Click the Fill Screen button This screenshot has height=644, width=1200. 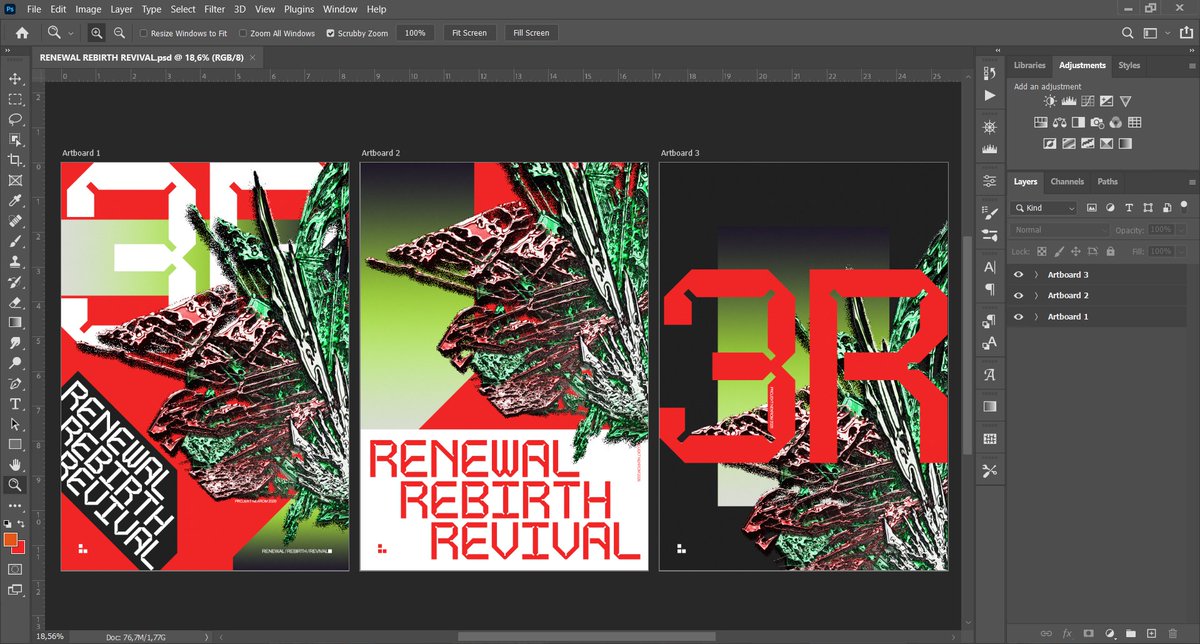click(x=531, y=33)
